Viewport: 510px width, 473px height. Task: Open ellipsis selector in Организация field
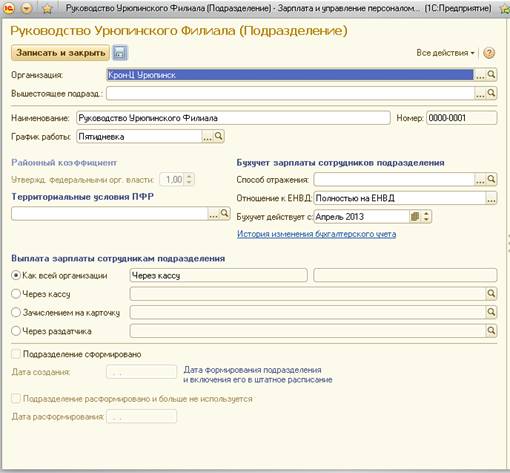(x=480, y=75)
